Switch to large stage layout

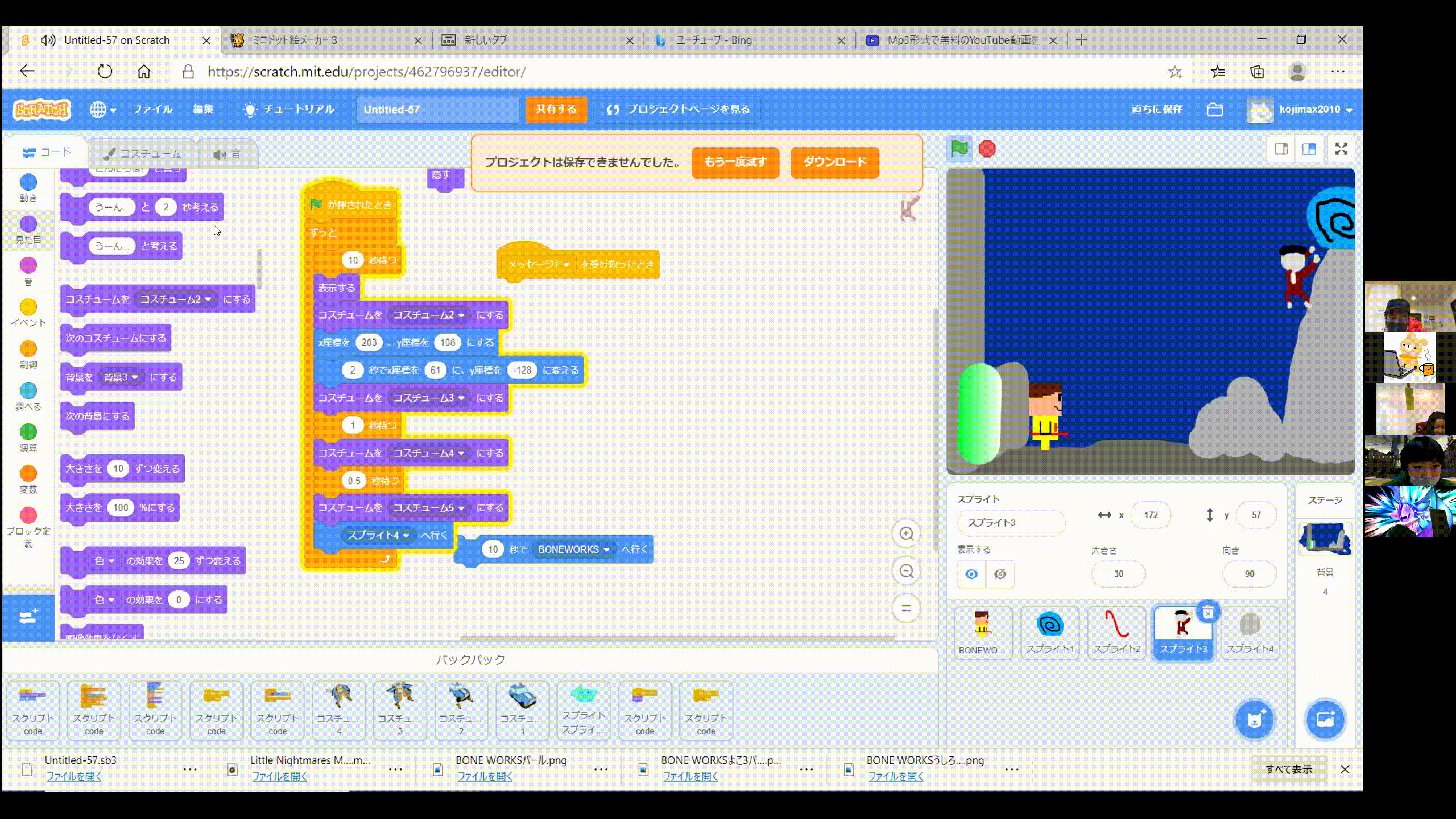click(1309, 149)
